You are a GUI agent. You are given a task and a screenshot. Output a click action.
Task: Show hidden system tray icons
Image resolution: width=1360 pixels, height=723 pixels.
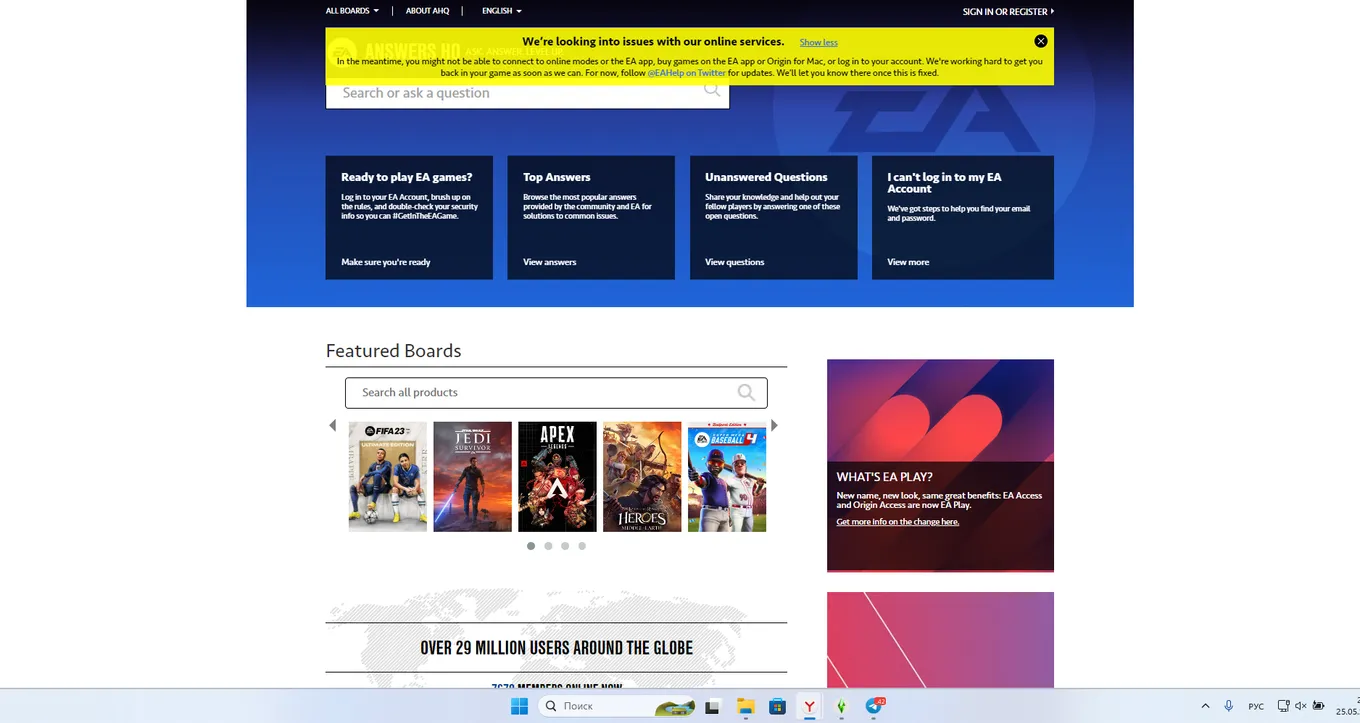point(1205,706)
